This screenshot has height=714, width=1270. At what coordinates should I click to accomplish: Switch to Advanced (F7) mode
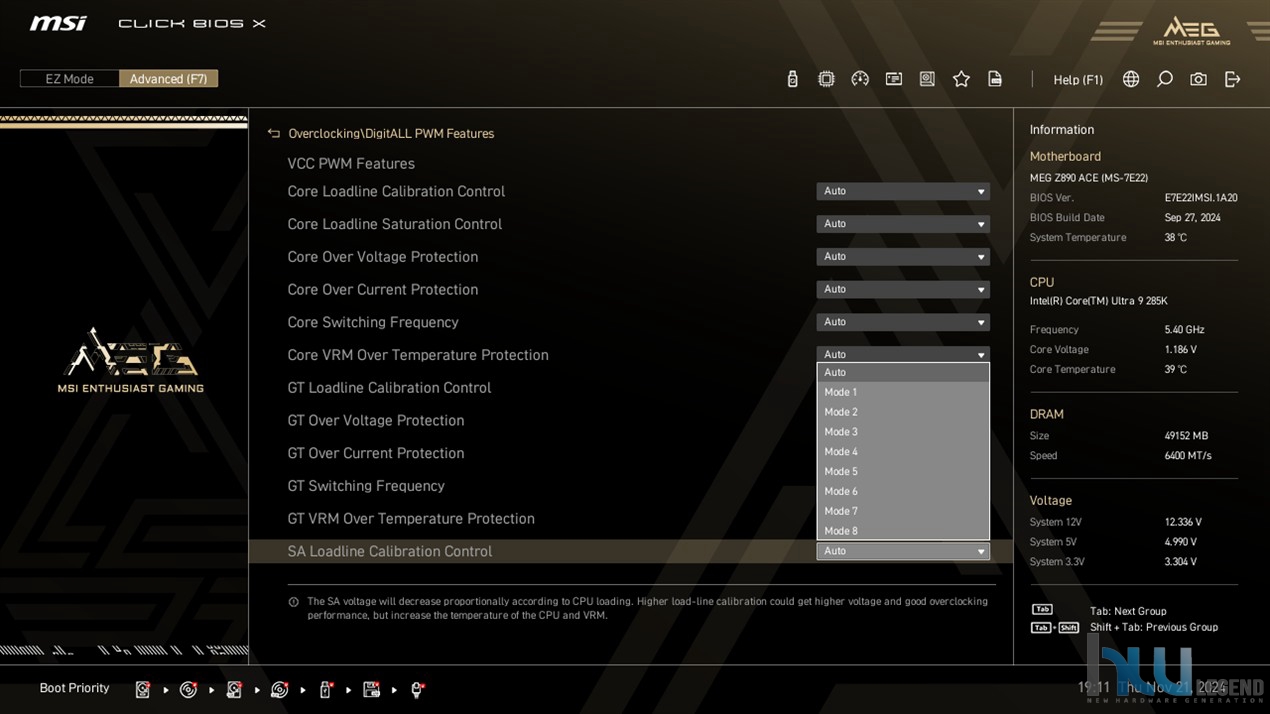tap(168, 79)
